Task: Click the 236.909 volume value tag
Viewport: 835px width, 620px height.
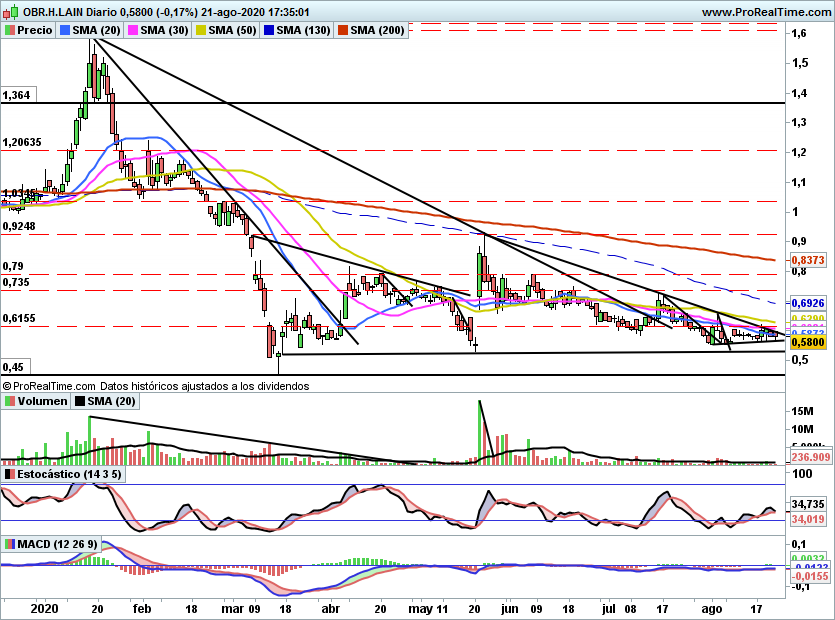Action: point(811,457)
